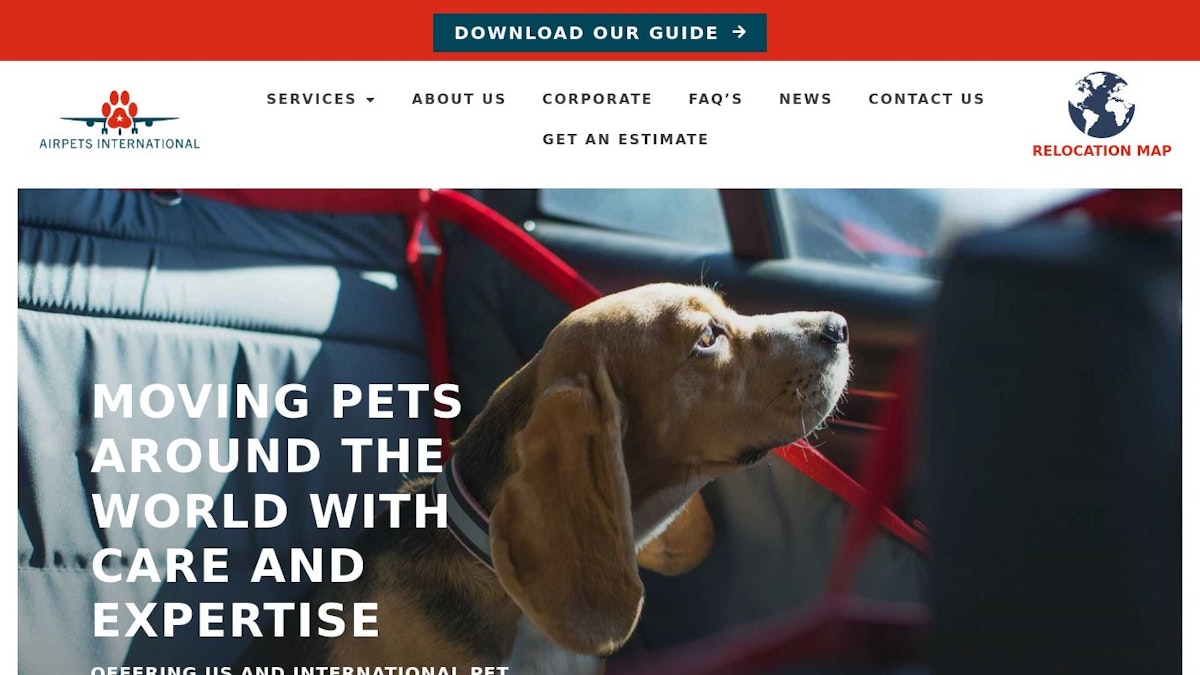Click the beagle's floppy ear in photo
The image size is (1200, 675).
565,510
